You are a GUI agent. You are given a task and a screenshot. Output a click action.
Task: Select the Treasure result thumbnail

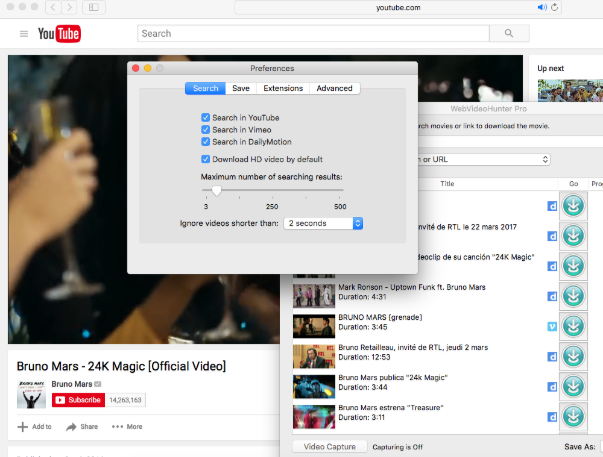point(314,417)
